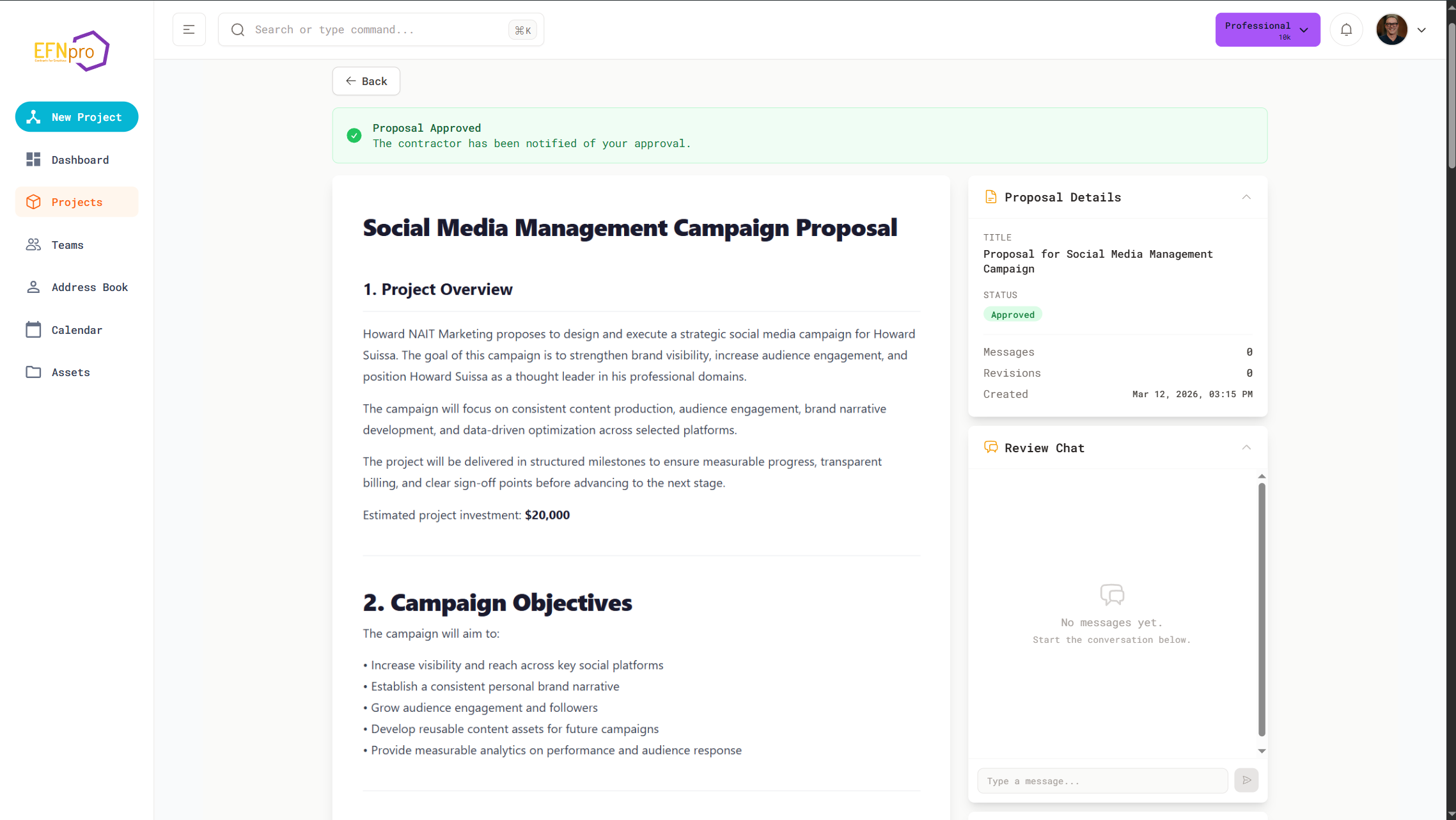This screenshot has height=820, width=1456.
Task: Click the Provide measurable analytics bullet
Action: pos(552,750)
